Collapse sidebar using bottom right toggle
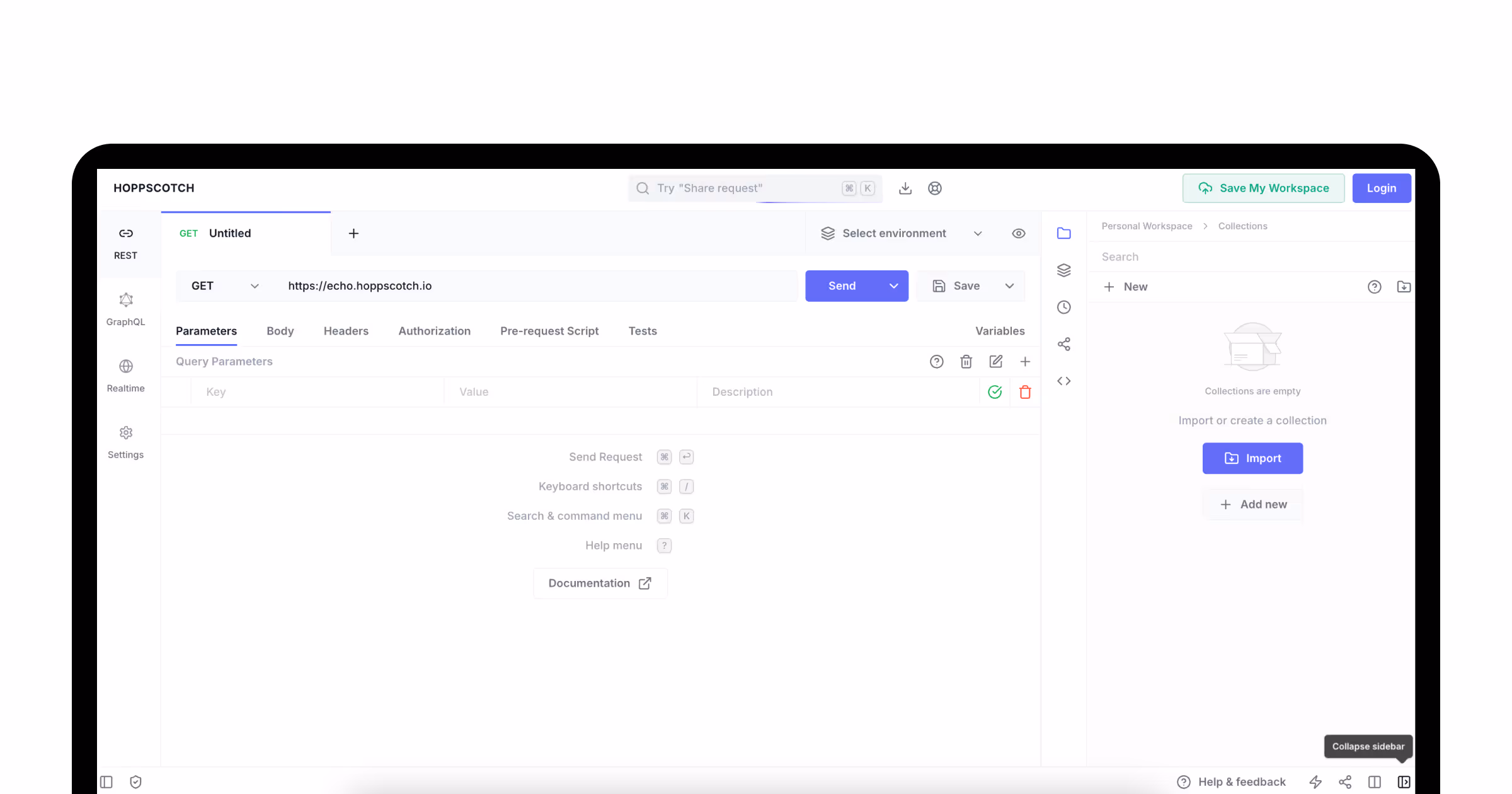 [1404, 782]
